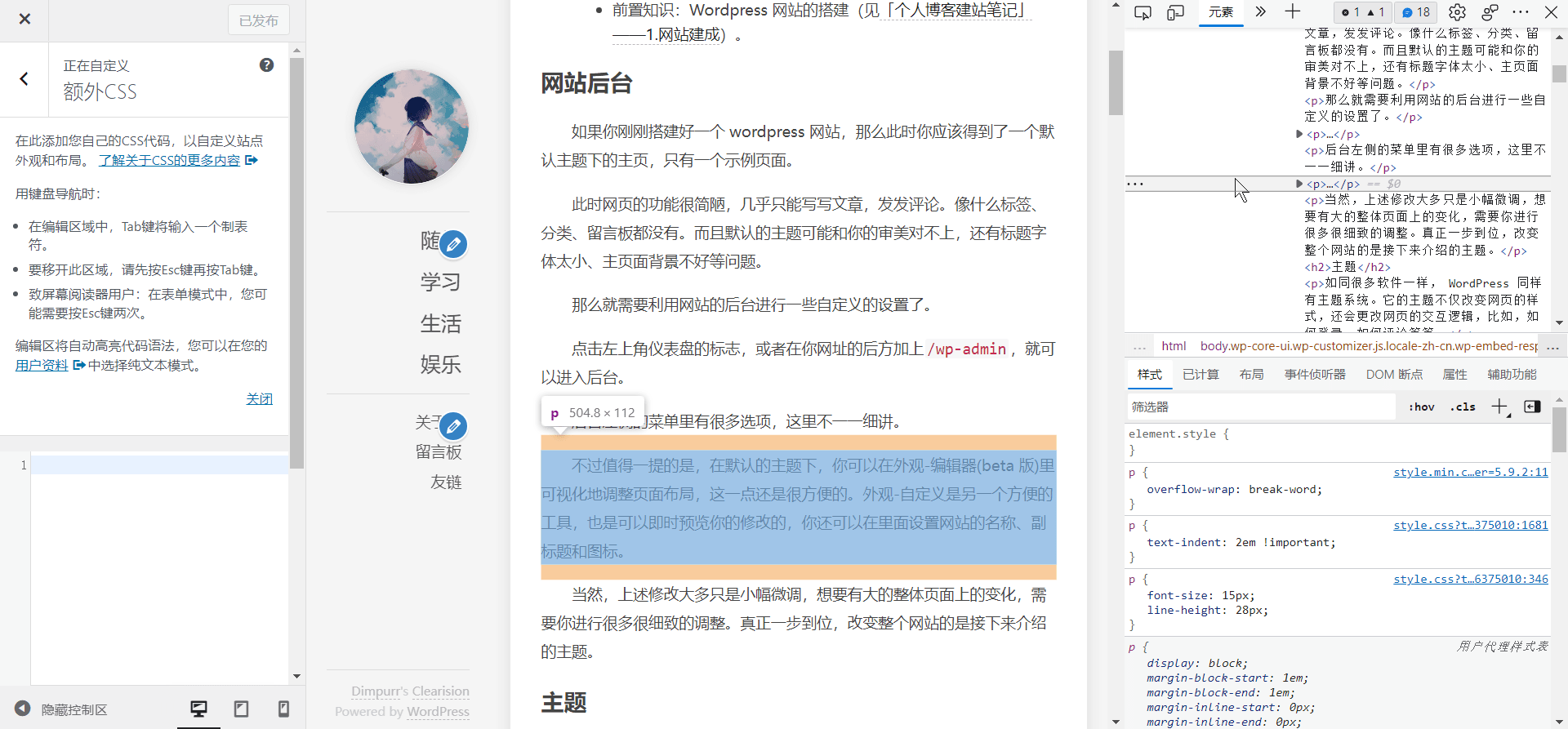Screen dimensions: 1568x729
Task: Click the 隐藏控制区 collapse arrow icon
Action: click(22, 709)
